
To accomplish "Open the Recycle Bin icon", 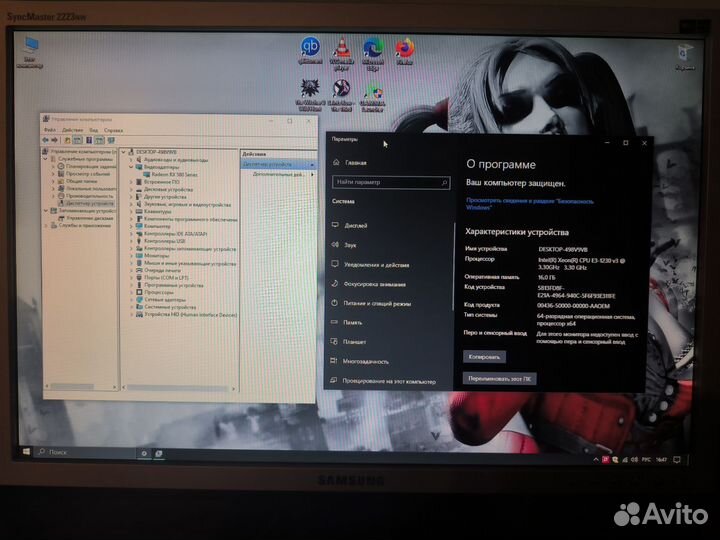I will click(685, 52).
